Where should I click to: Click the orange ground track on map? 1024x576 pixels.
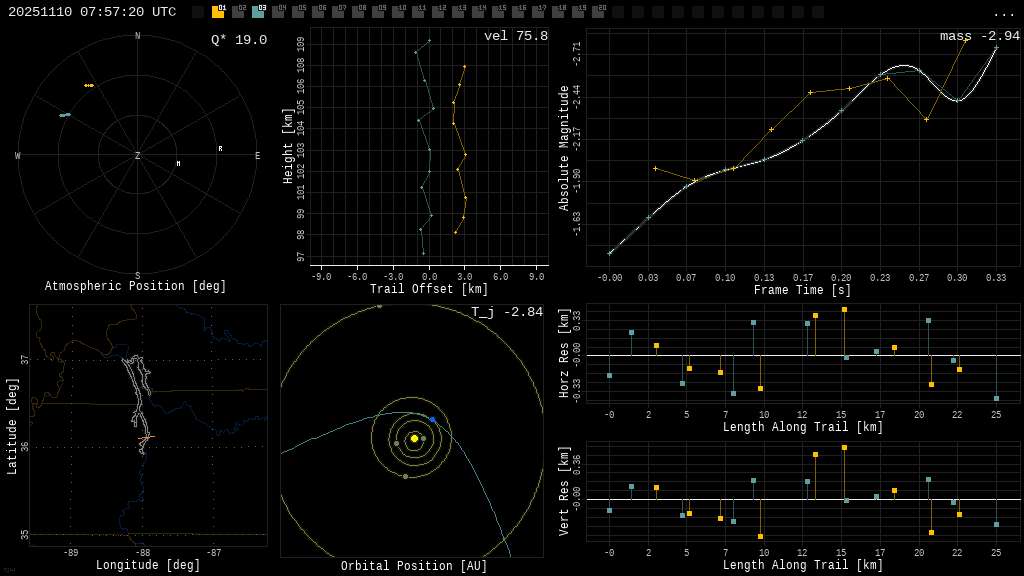click(146, 437)
